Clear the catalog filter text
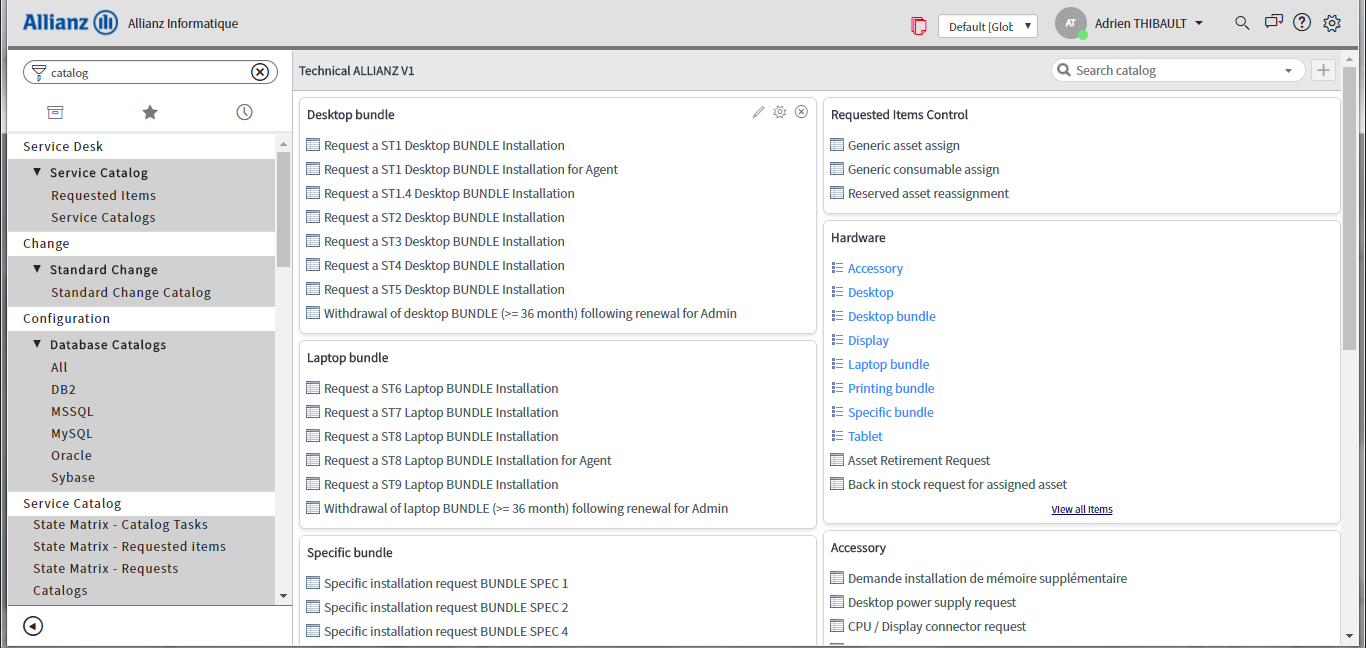1366x648 pixels. [259, 72]
